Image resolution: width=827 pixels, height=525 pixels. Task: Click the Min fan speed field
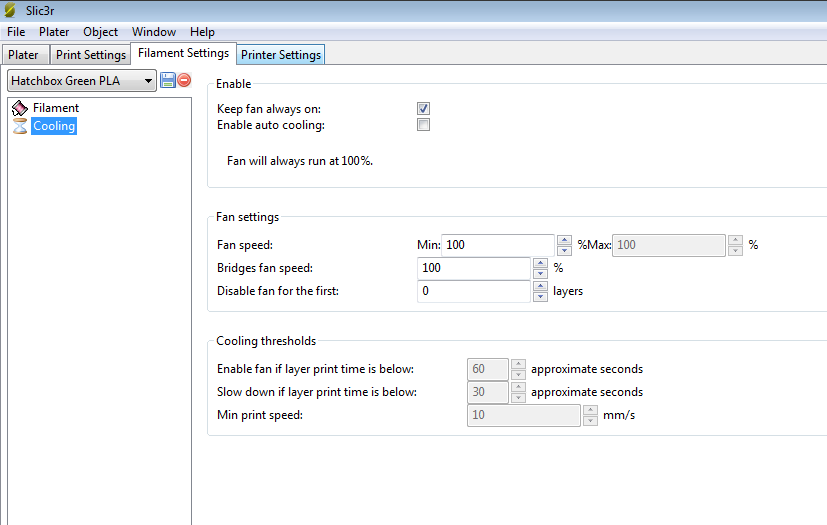click(498, 245)
